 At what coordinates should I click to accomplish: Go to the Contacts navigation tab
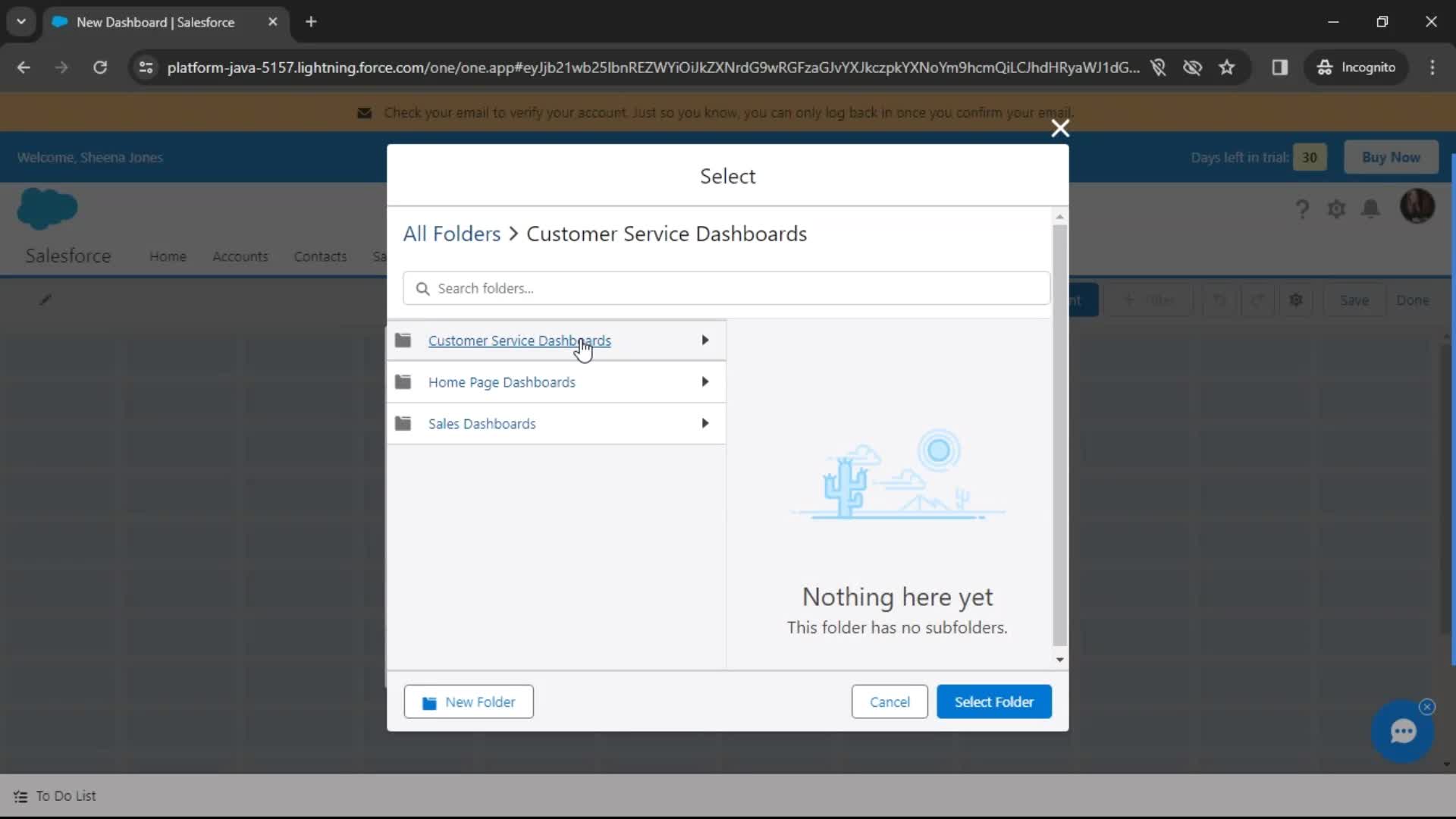pos(320,256)
